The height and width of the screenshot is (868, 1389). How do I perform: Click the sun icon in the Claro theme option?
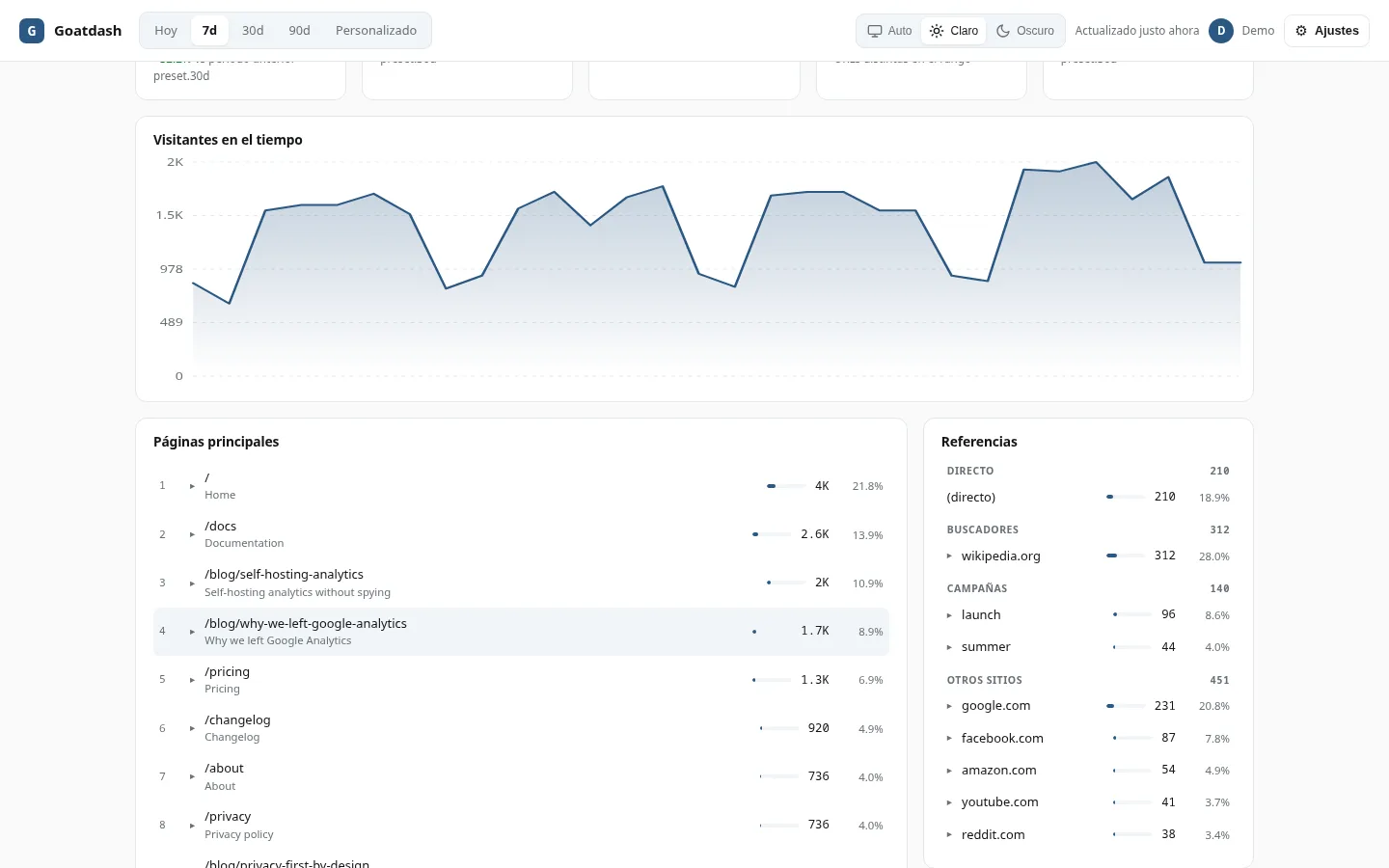[937, 31]
